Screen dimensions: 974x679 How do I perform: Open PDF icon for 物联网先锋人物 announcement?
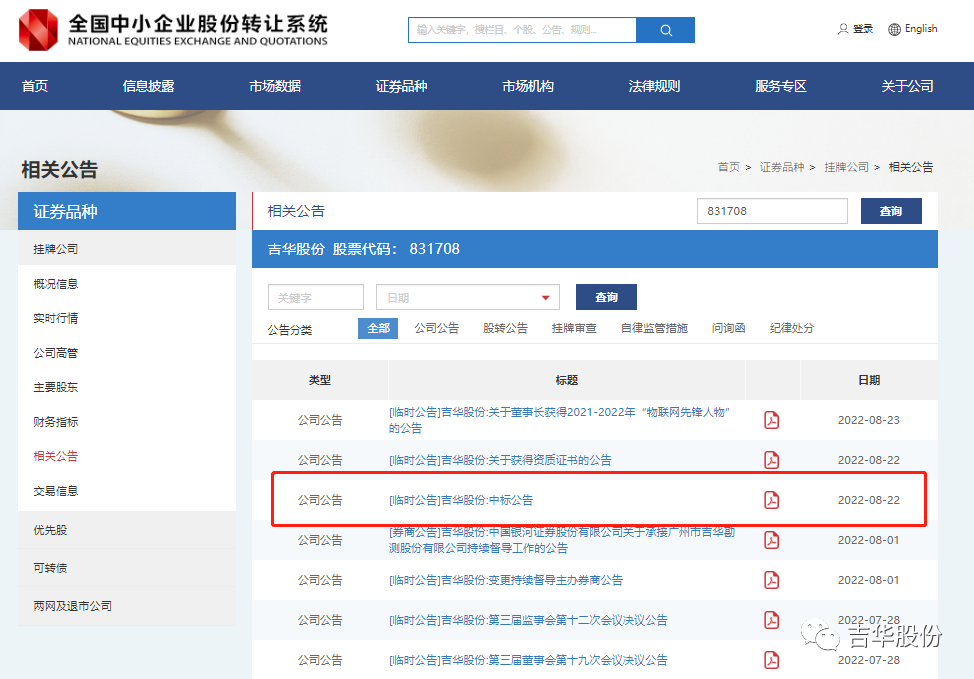tap(771, 420)
